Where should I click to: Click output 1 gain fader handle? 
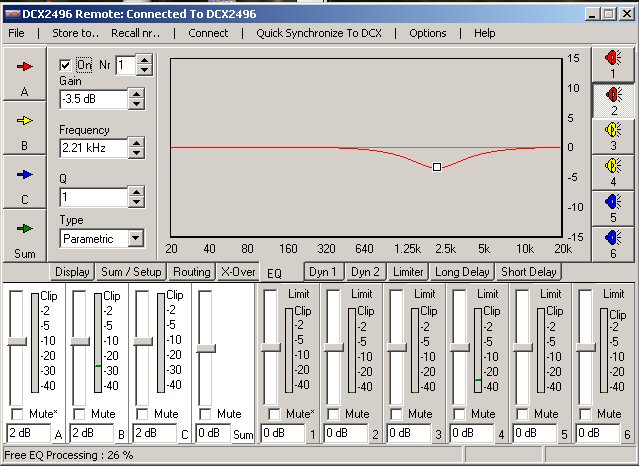271,347
